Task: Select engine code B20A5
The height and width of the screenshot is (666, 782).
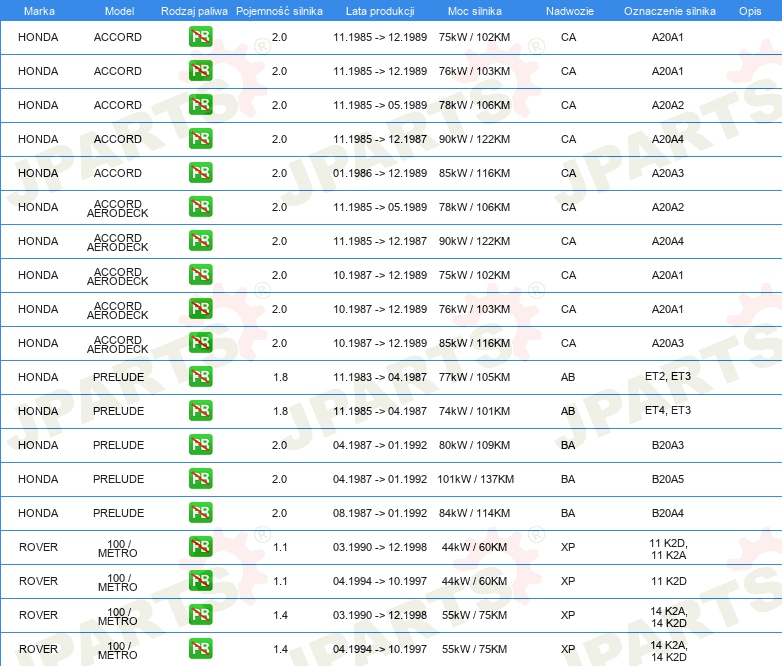Action: (x=668, y=479)
